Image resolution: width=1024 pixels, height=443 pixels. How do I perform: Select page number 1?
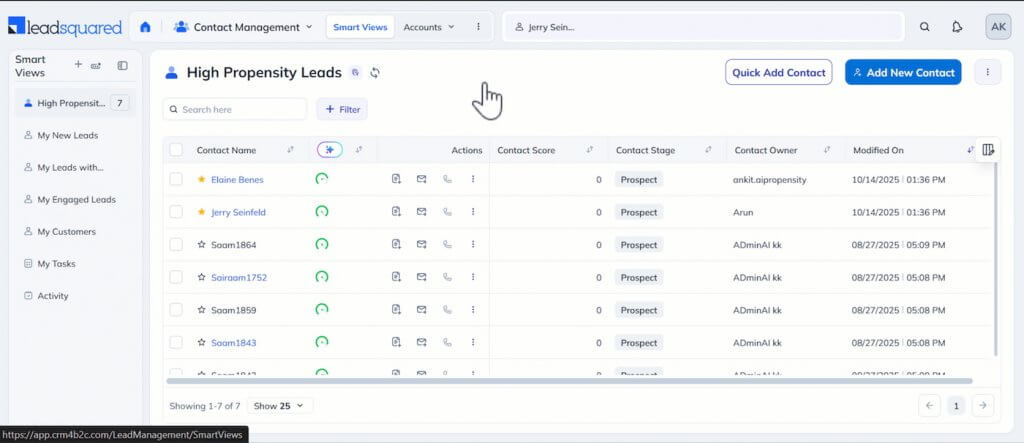coord(956,406)
